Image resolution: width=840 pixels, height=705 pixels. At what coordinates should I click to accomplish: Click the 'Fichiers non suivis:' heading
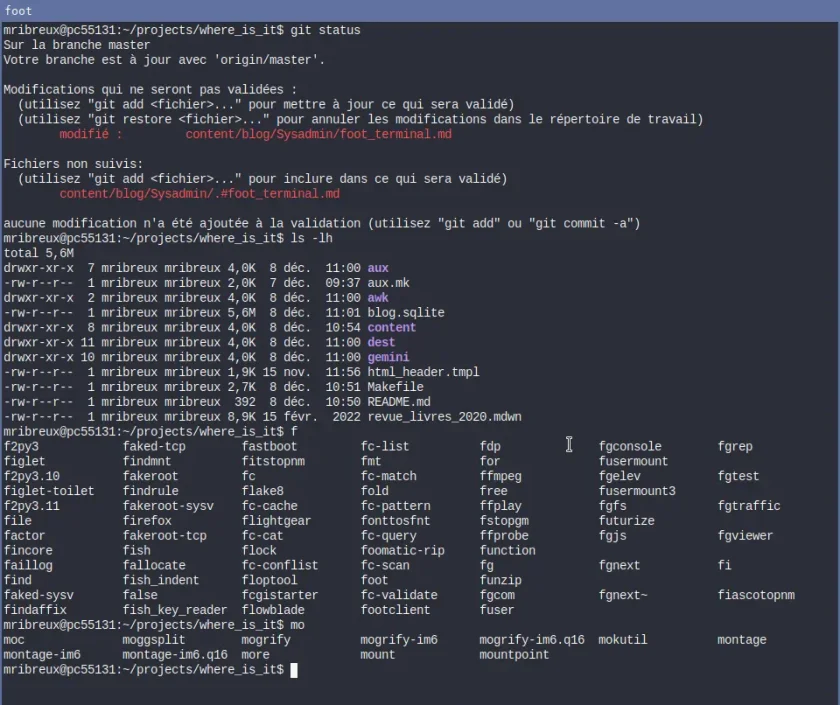[x=73, y=164]
